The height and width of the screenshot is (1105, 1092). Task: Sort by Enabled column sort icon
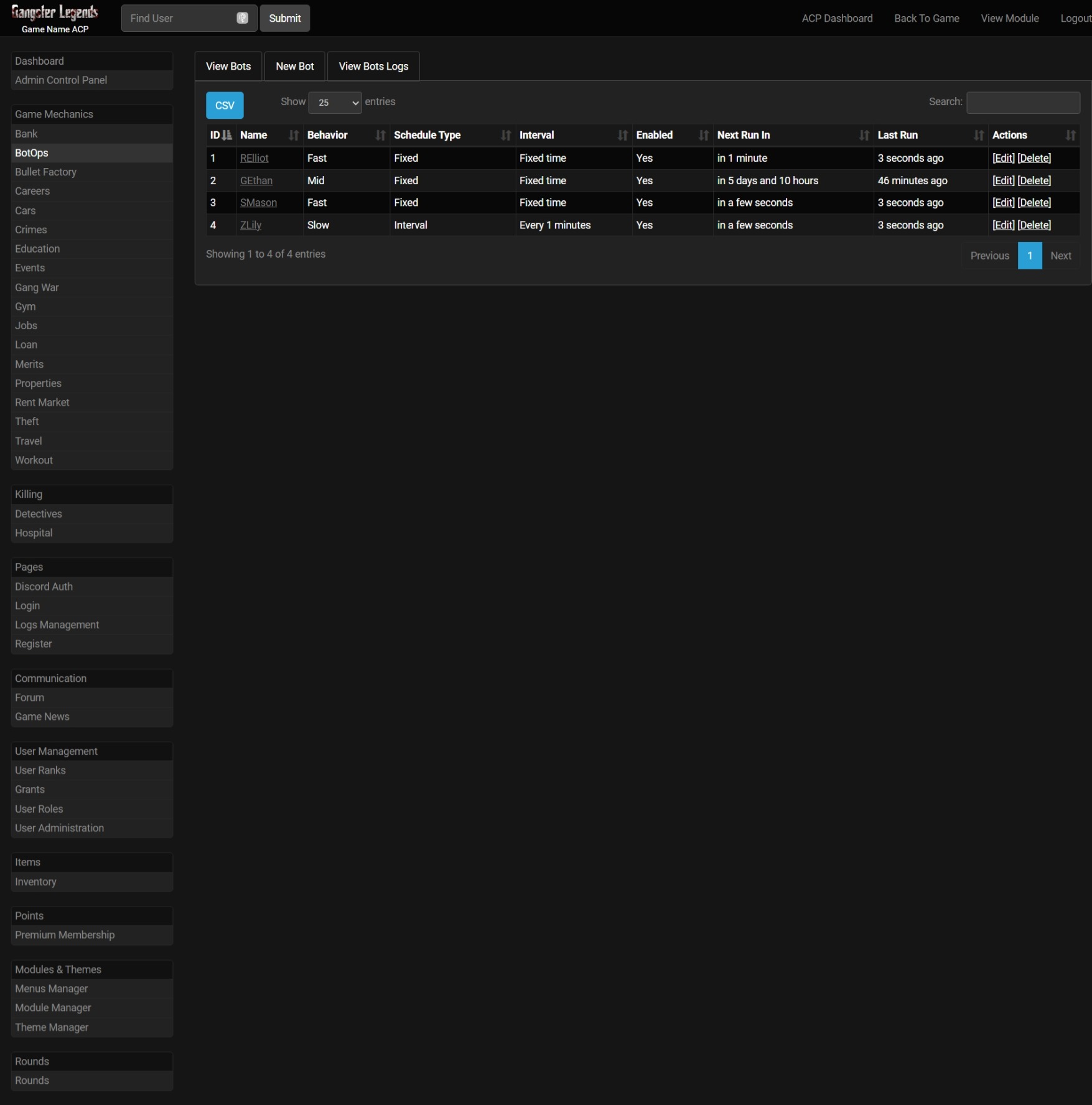(x=704, y=135)
